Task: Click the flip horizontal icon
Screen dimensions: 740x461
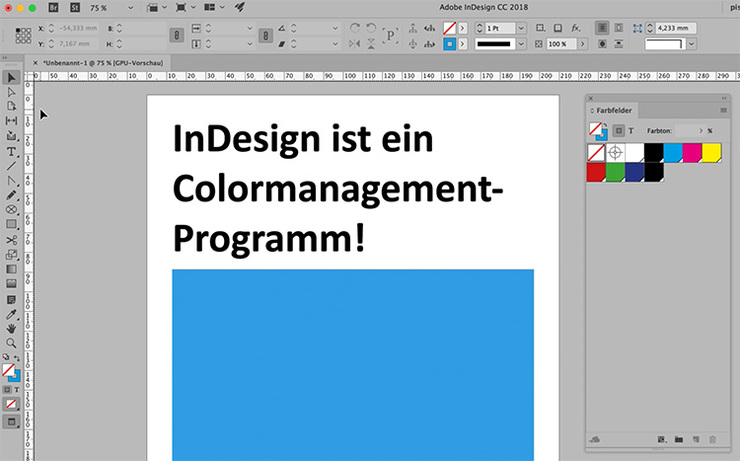Action: (x=355, y=44)
